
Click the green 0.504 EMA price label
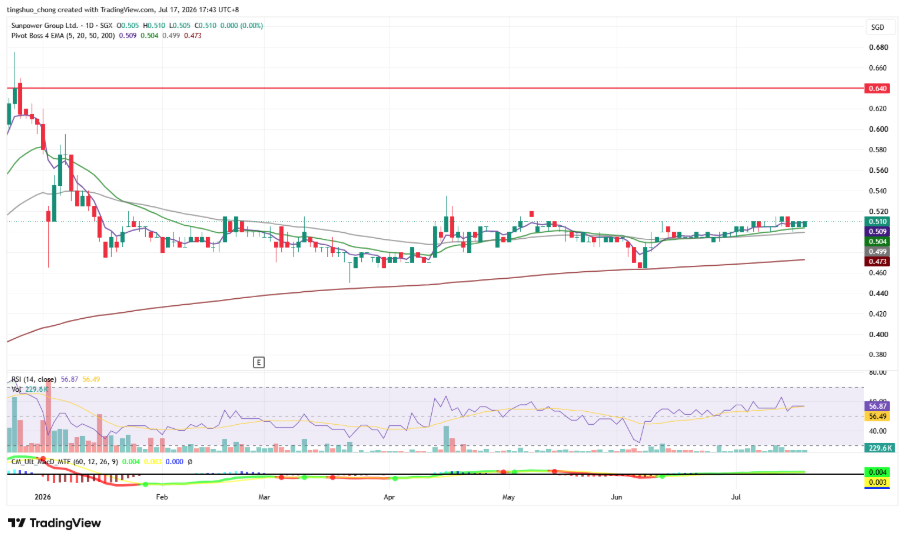877,241
